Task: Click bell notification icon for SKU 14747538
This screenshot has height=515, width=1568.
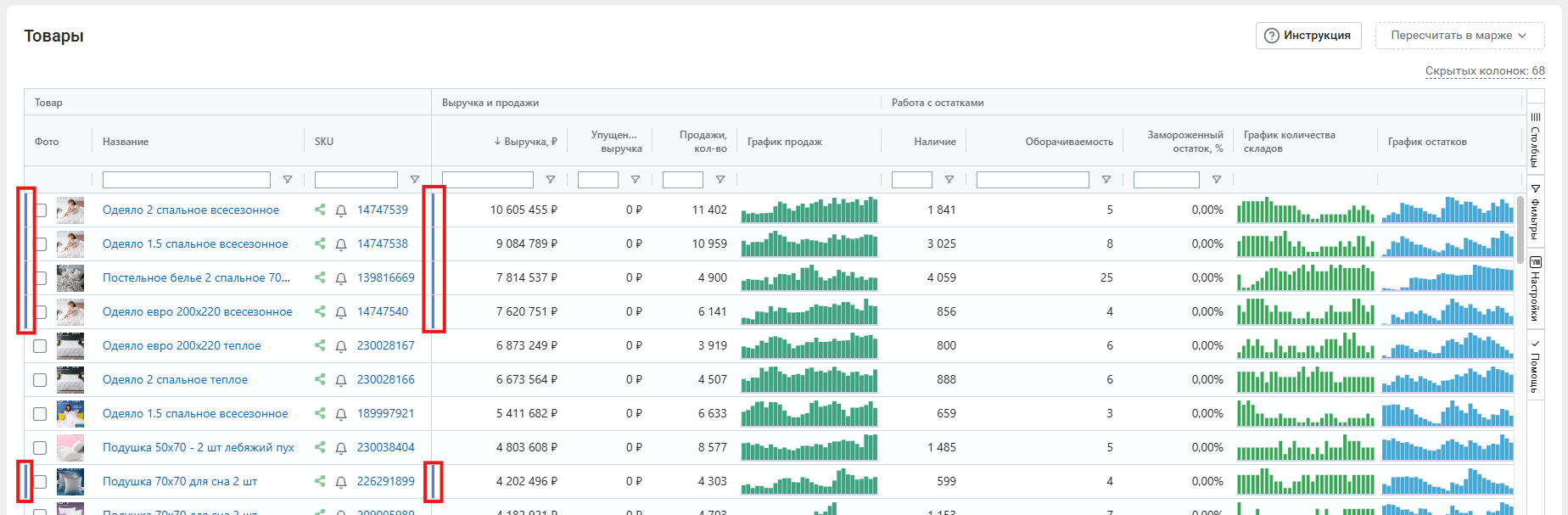Action: [341, 244]
